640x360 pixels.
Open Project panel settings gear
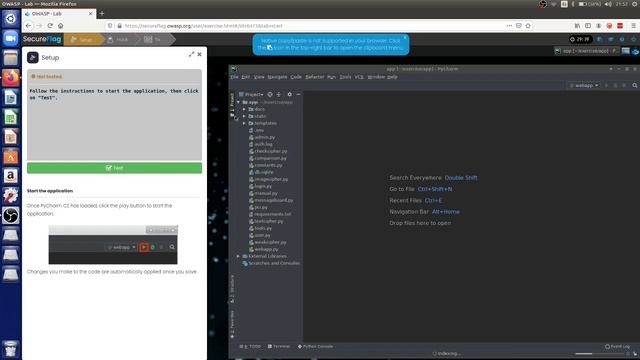[x=289, y=94]
